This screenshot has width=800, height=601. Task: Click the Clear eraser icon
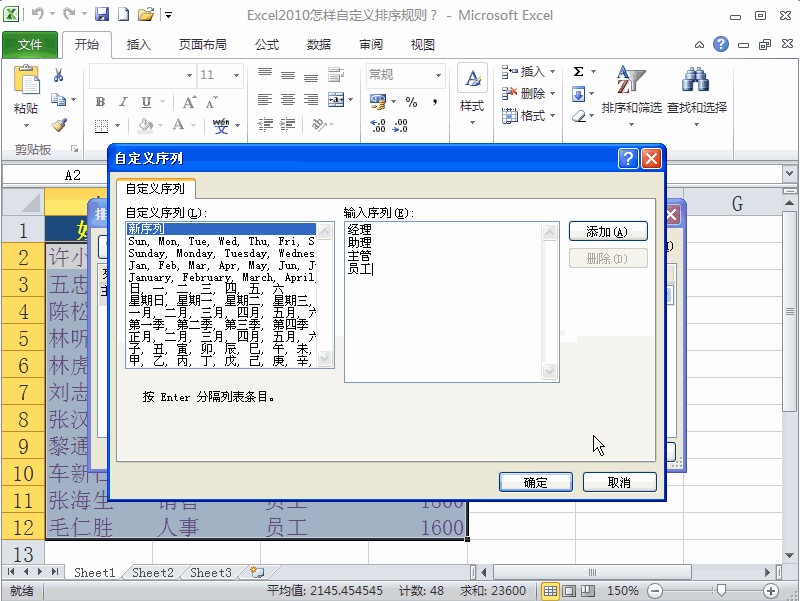579,116
